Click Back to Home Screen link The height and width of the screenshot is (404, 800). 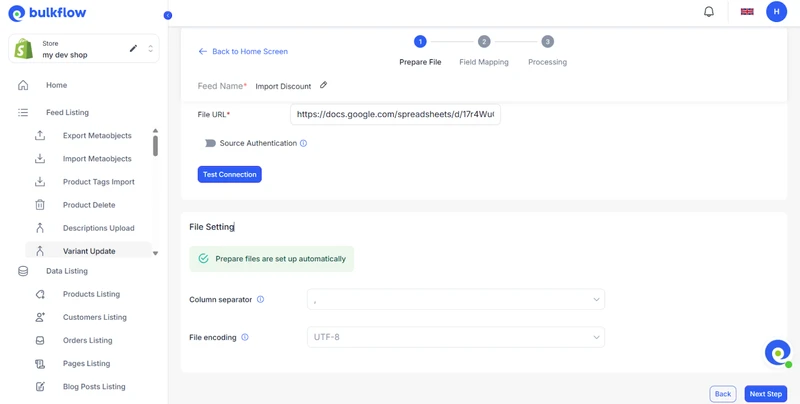(x=243, y=52)
